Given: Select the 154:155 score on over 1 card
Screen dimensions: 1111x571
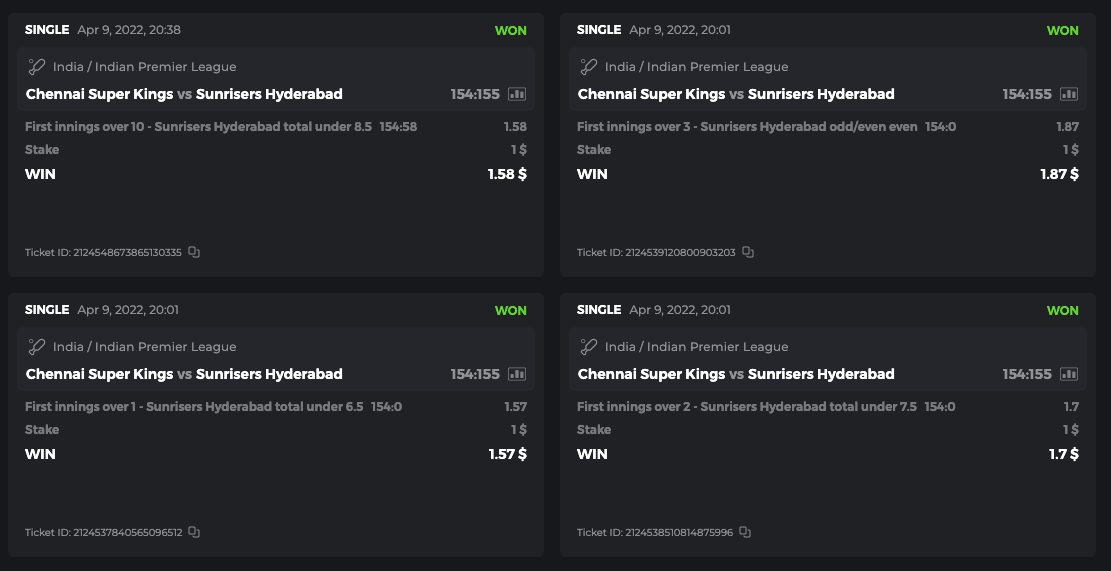Looking at the screenshot, I should click(x=475, y=374).
